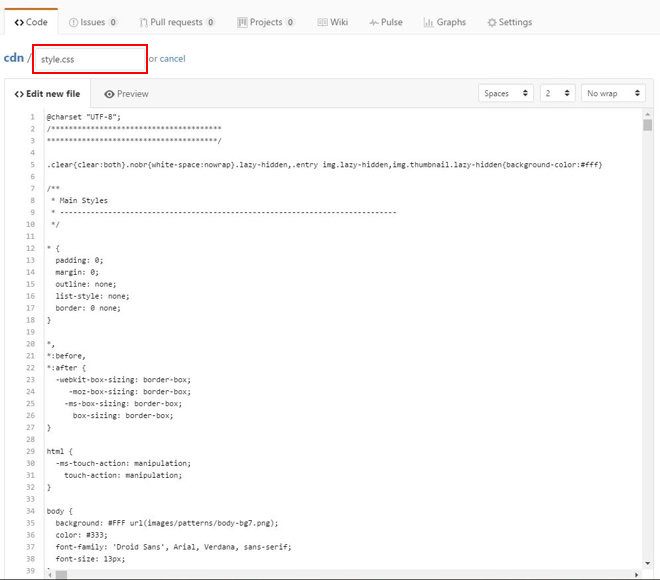This screenshot has height=580, width=660.
Task: View the Graphs tab
Action: [x=444, y=22]
